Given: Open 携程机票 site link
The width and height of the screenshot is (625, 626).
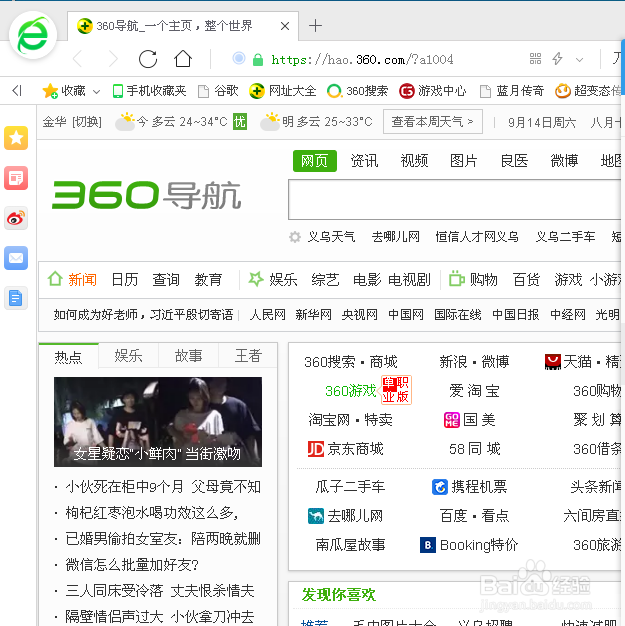Looking at the screenshot, I should coord(469,487).
